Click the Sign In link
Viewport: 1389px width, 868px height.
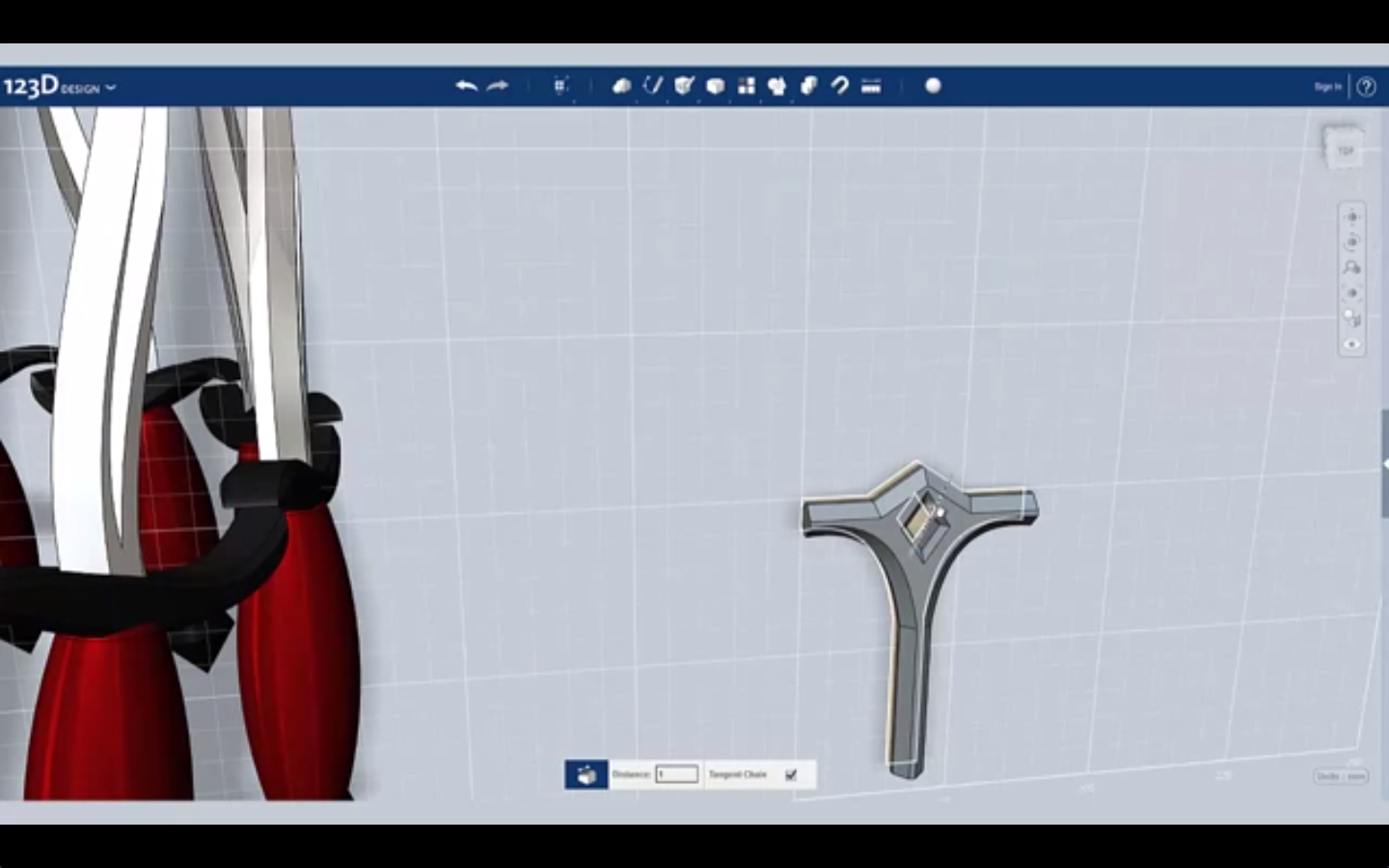(1327, 87)
